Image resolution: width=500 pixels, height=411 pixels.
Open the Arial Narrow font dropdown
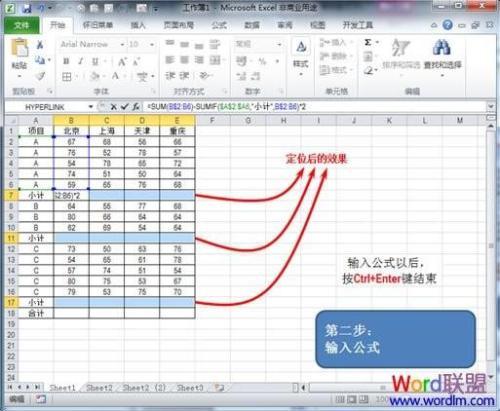tap(122, 44)
